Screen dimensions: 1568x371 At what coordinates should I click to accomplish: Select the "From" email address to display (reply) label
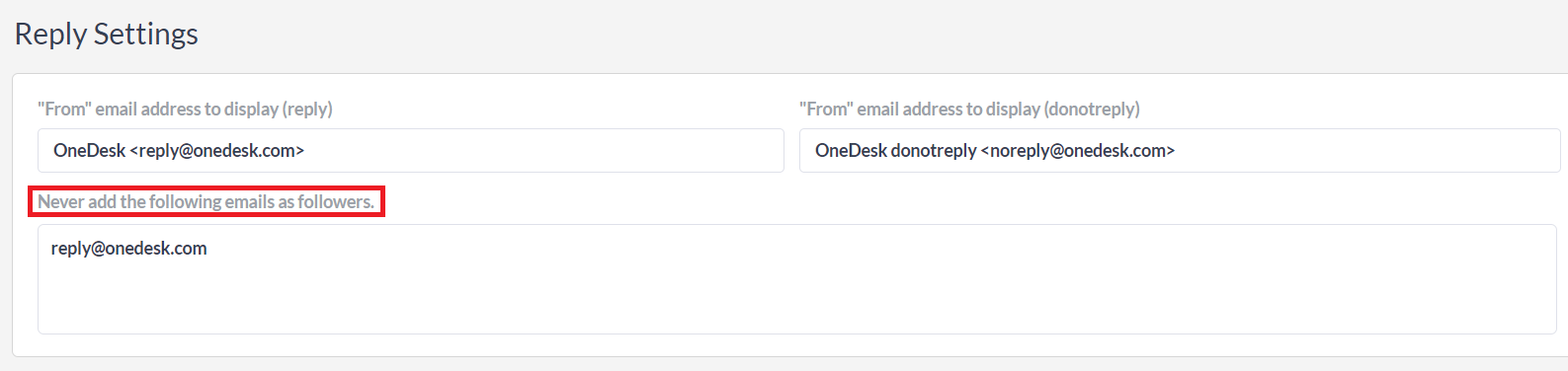pyautogui.click(x=185, y=109)
